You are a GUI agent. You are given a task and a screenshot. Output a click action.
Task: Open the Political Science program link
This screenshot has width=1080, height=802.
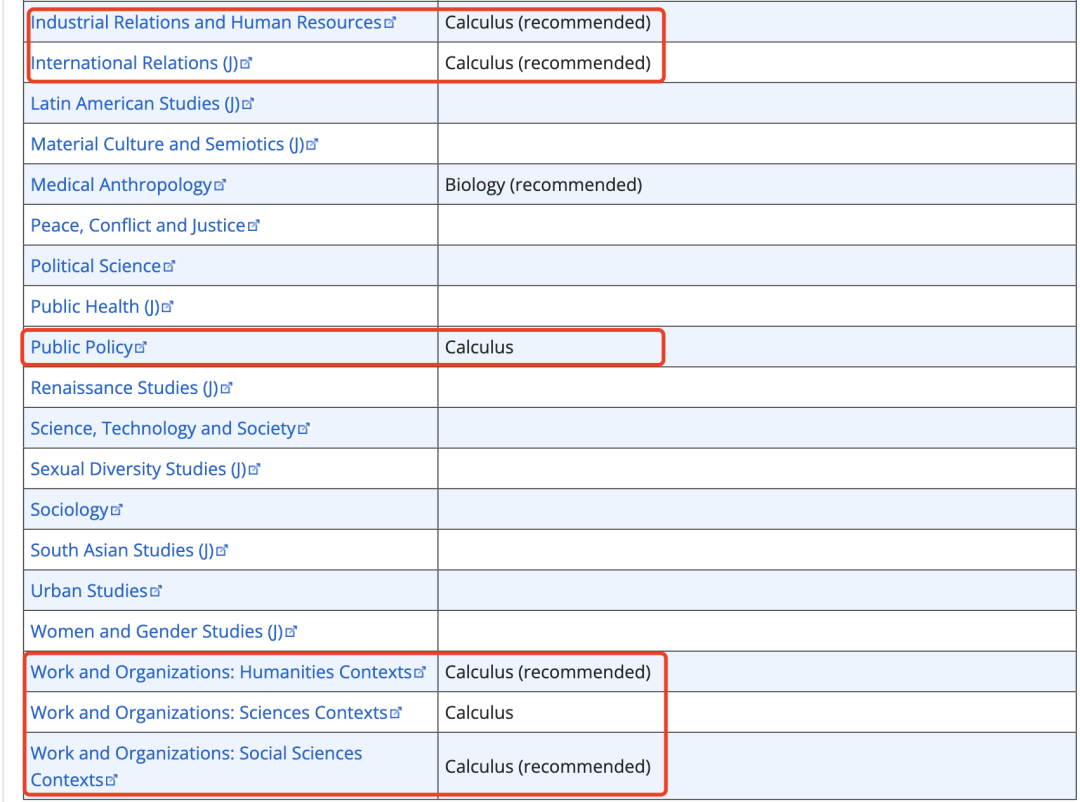(95, 266)
